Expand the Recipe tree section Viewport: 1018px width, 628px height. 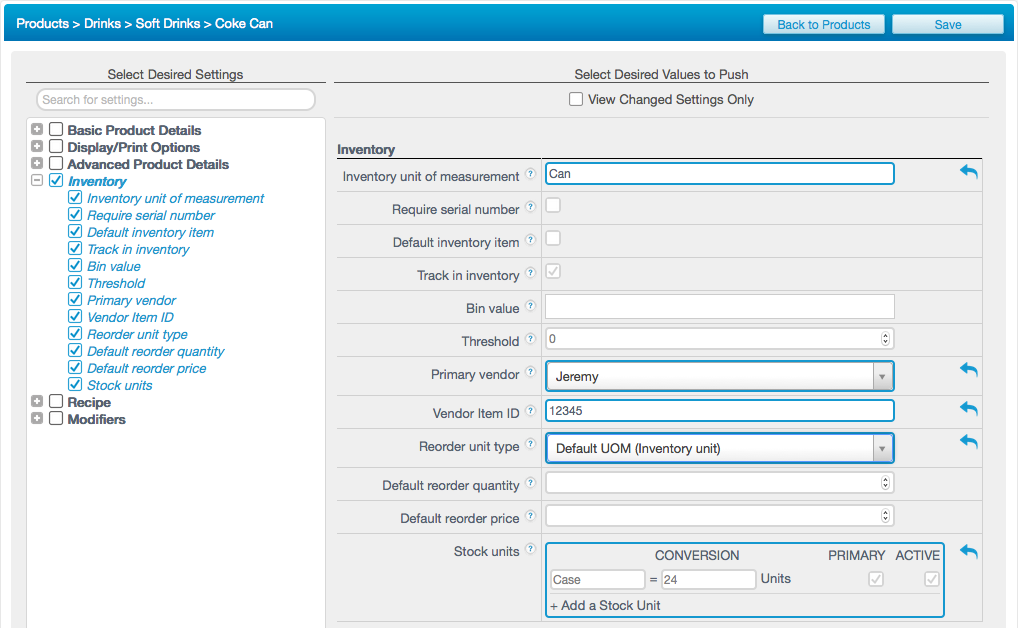[36, 402]
